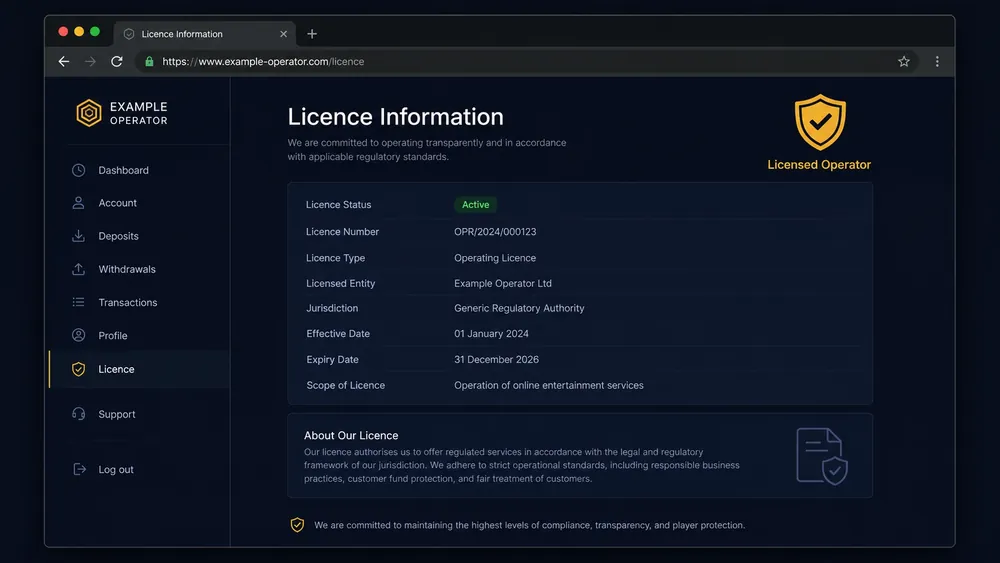1000x563 pixels.
Task: Click the Example Operator hexagon logo
Action: 89,113
